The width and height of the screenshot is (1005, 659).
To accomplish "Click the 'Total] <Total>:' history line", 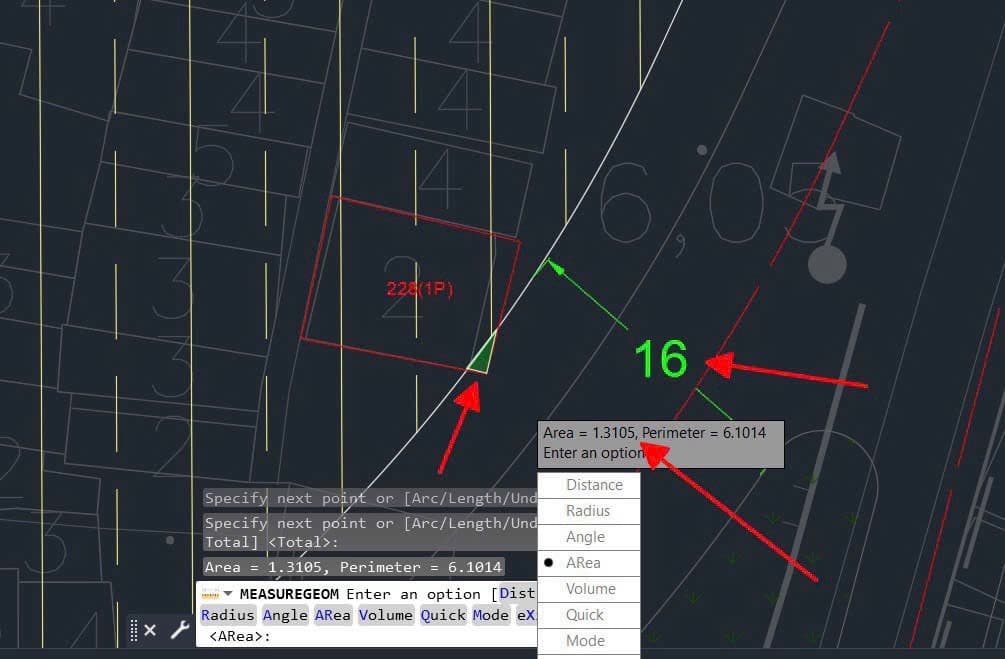I will click(x=271, y=542).
